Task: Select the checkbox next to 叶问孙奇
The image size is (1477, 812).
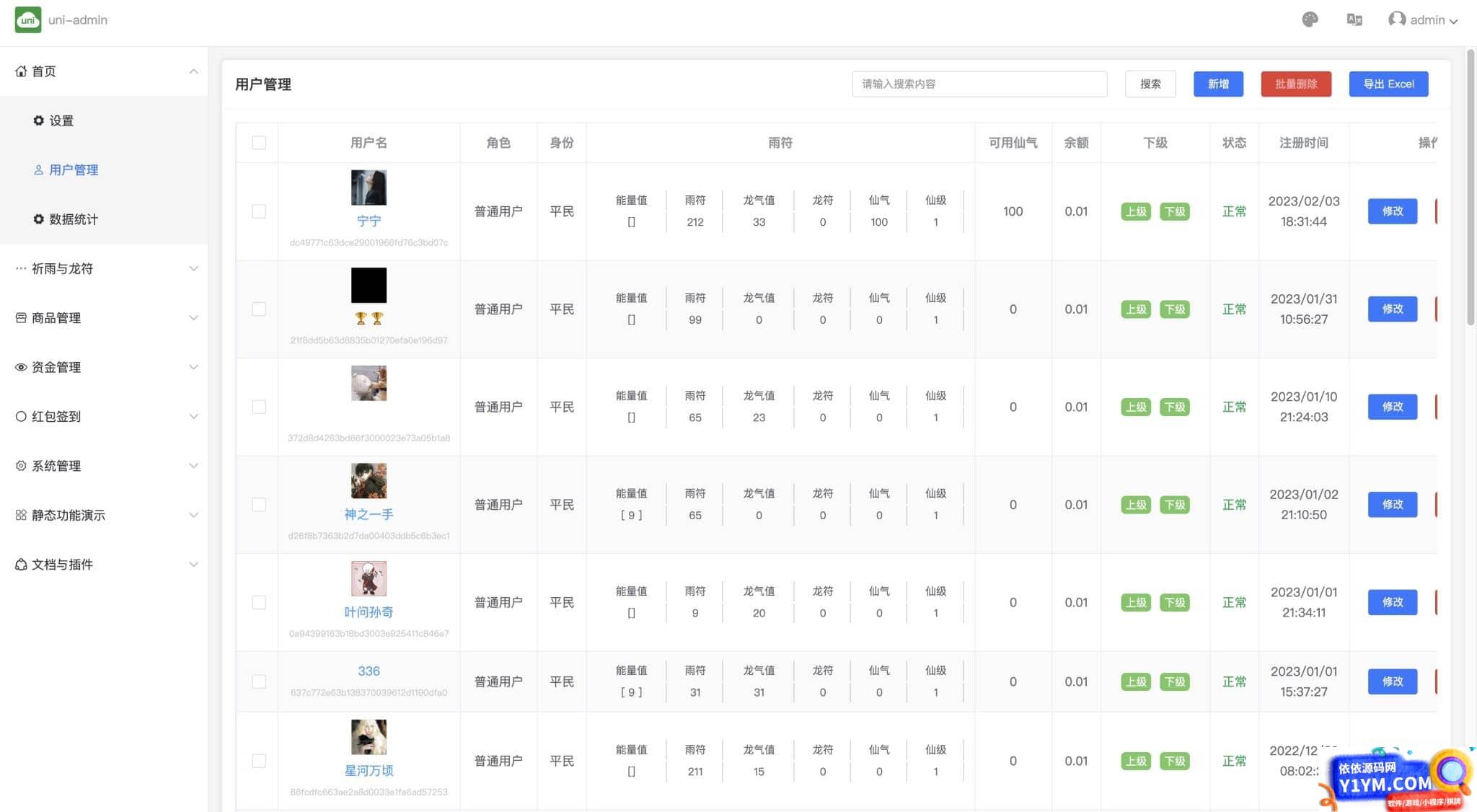Action: pyautogui.click(x=258, y=602)
